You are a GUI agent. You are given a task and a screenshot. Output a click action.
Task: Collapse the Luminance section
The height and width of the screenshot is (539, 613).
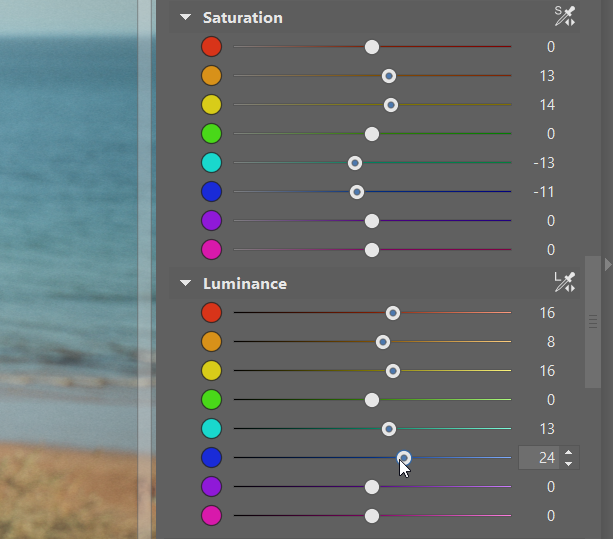(x=185, y=284)
